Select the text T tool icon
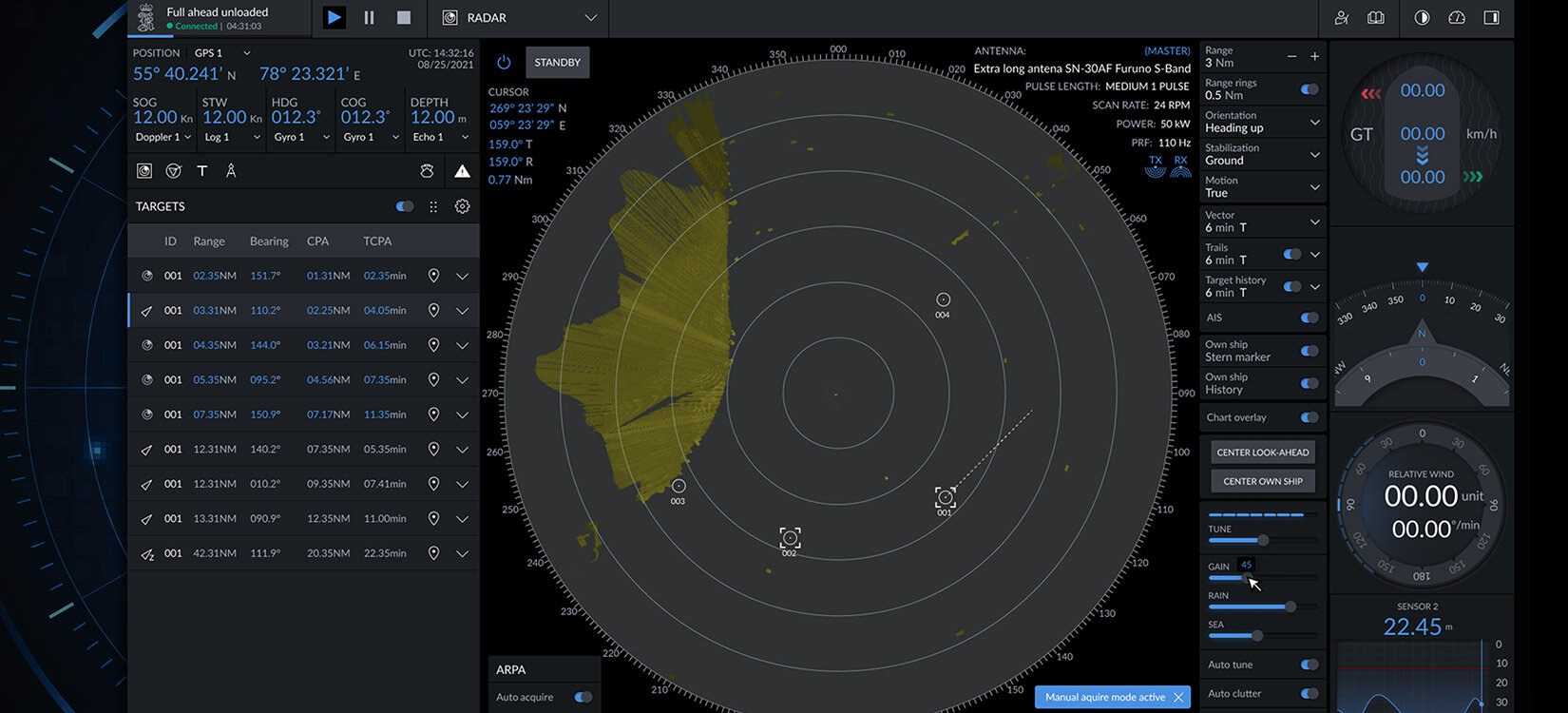The height and width of the screenshot is (713, 1568). pos(201,171)
